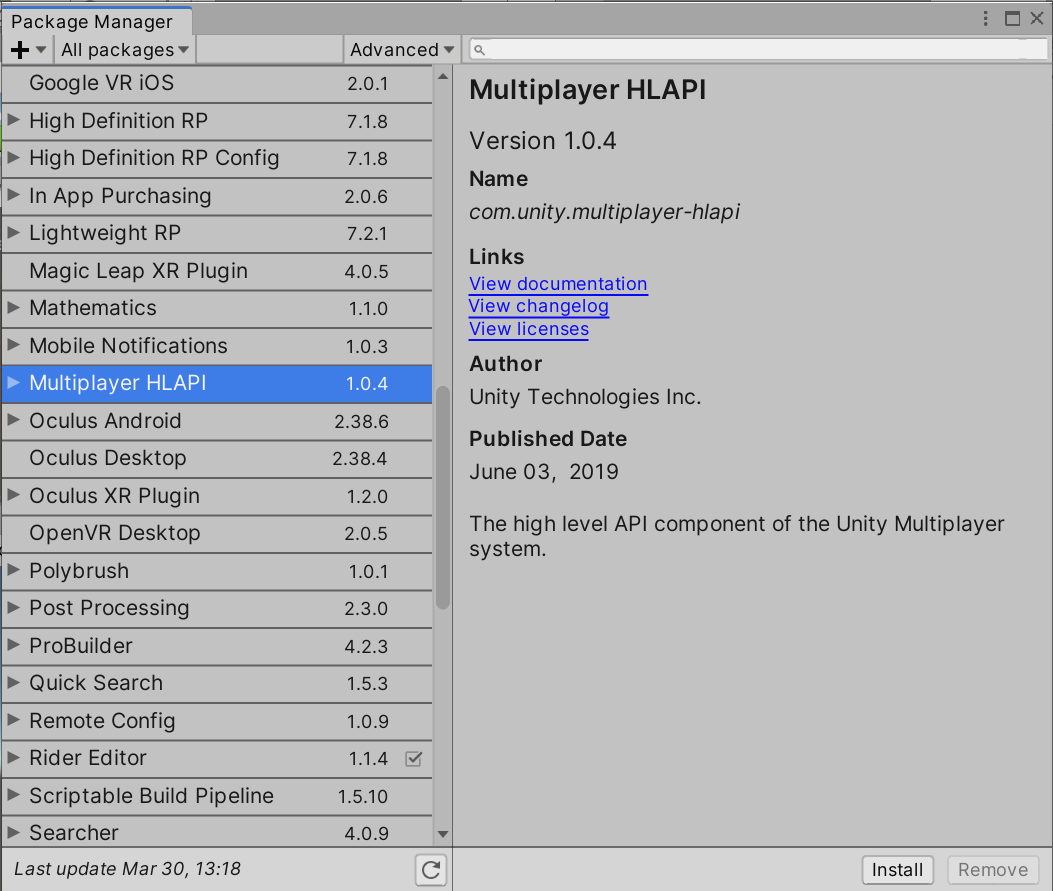Select the Mathematics package name
This screenshot has height=891, width=1053.
tap(93, 308)
